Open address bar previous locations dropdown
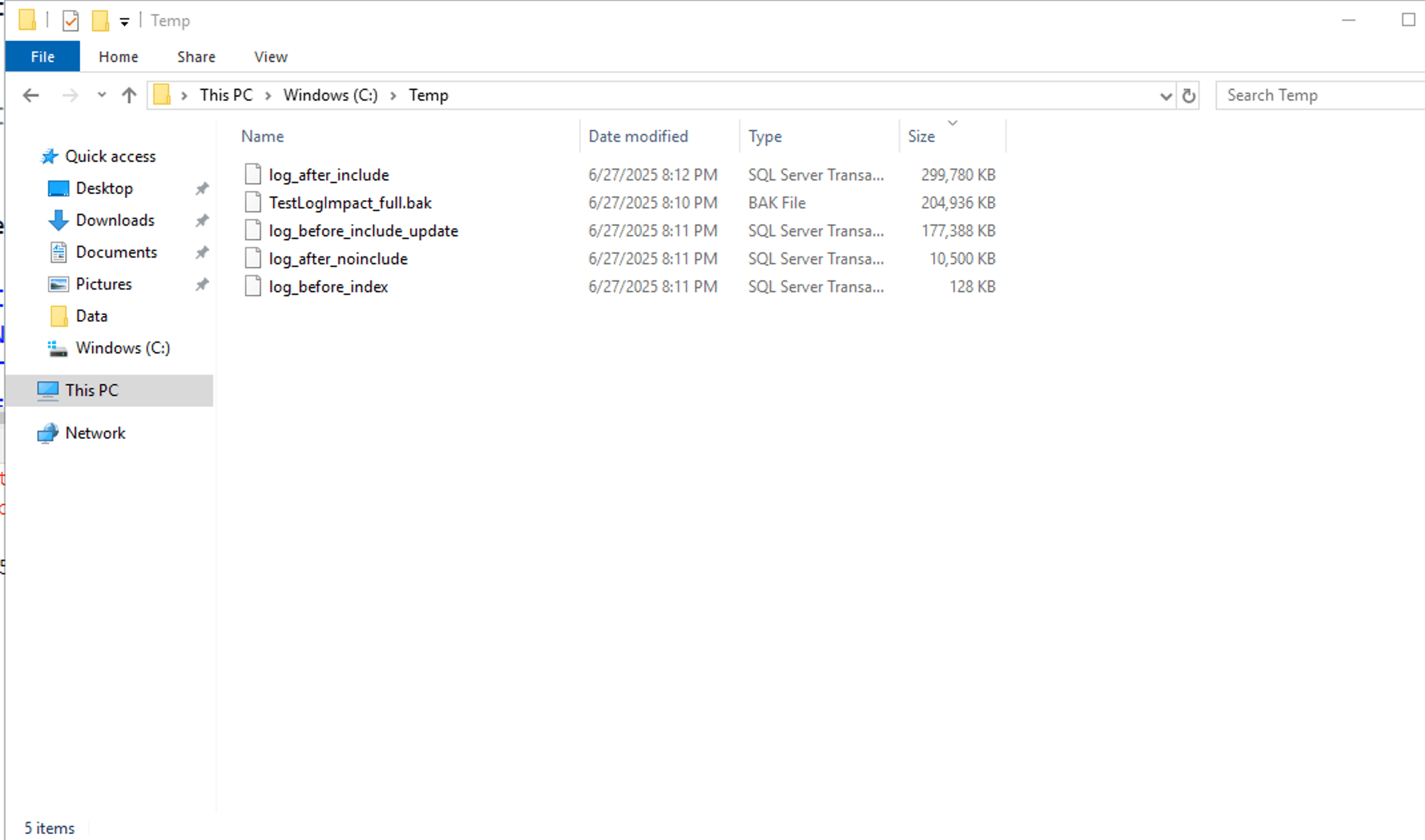 pos(1165,96)
